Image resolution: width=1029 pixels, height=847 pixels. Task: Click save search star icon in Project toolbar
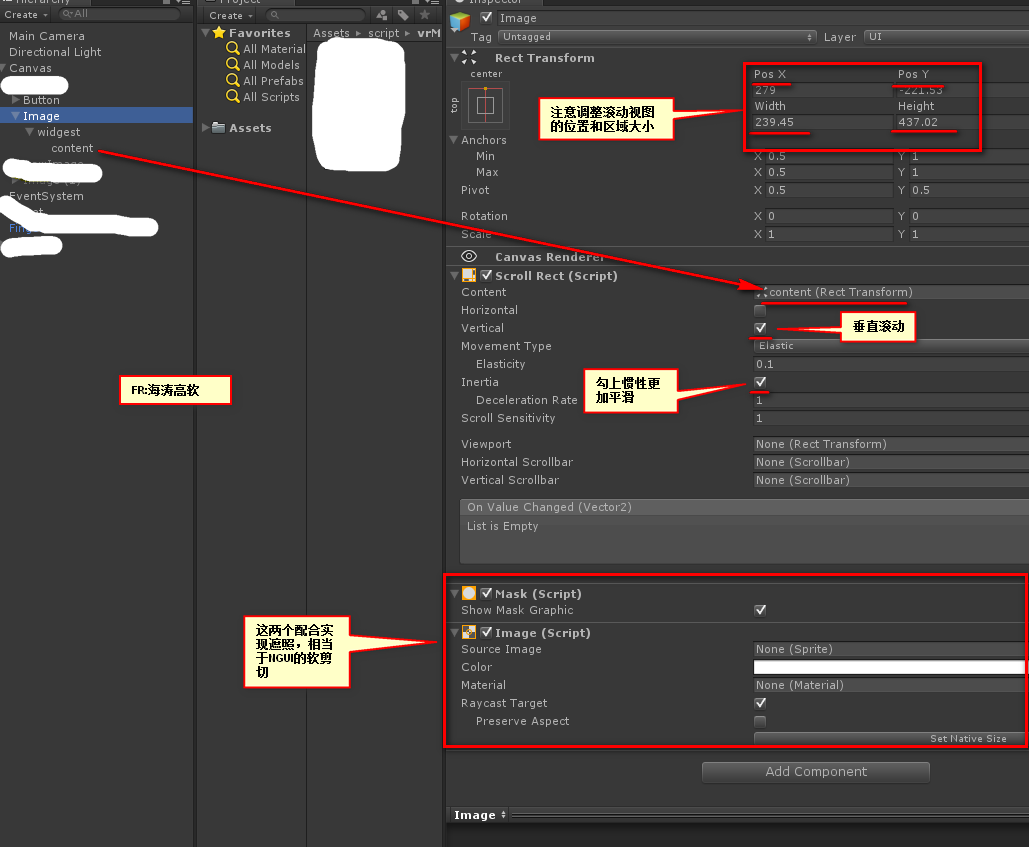point(425,14)
